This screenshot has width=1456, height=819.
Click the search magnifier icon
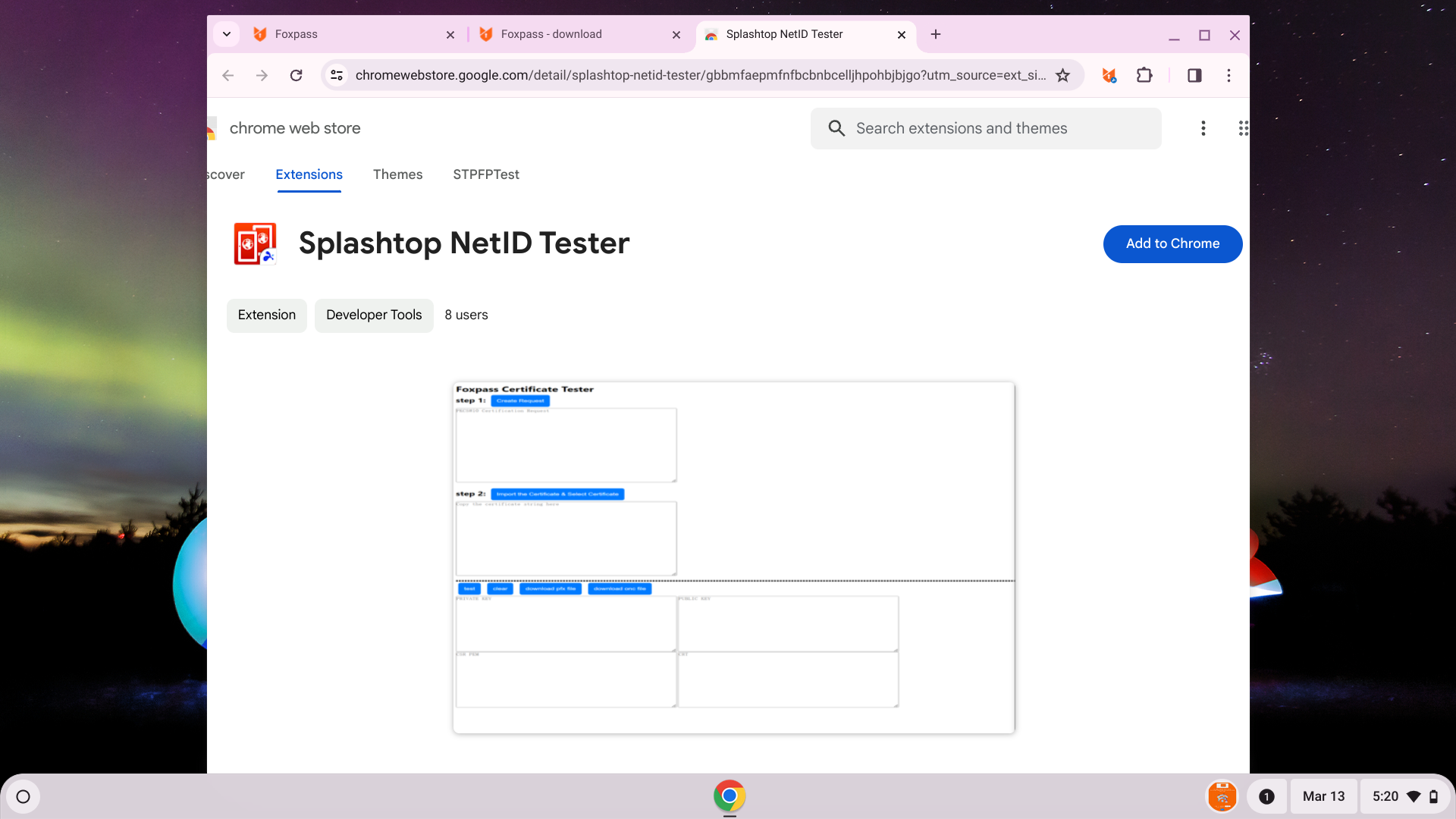coord(836,128)
